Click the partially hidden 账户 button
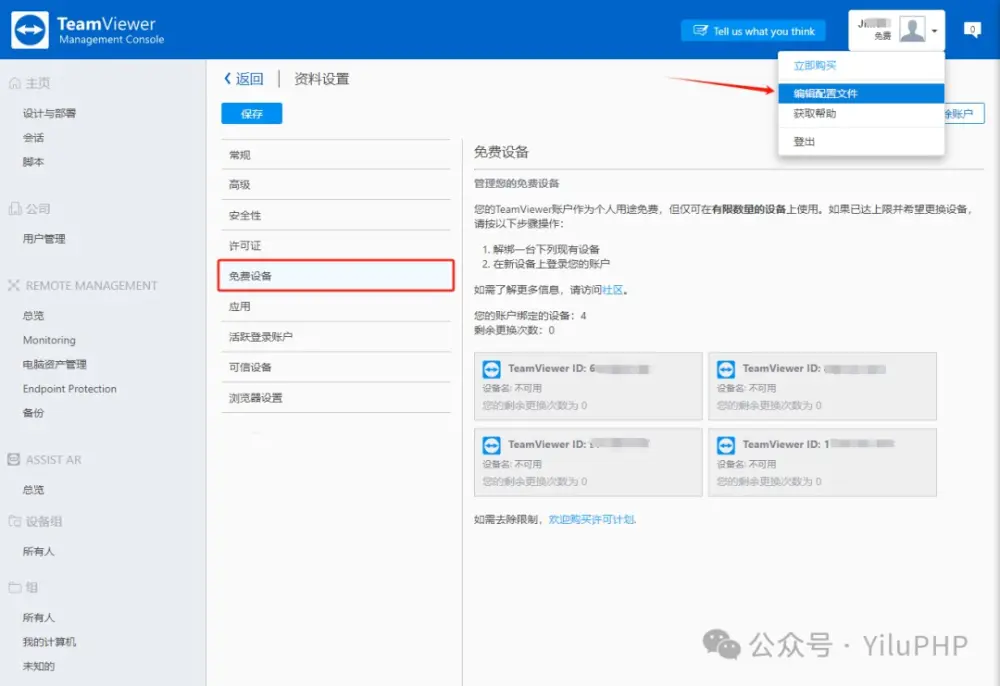Image resolution: width=1000 pixels, height=686 pixels. click(963, 113)
